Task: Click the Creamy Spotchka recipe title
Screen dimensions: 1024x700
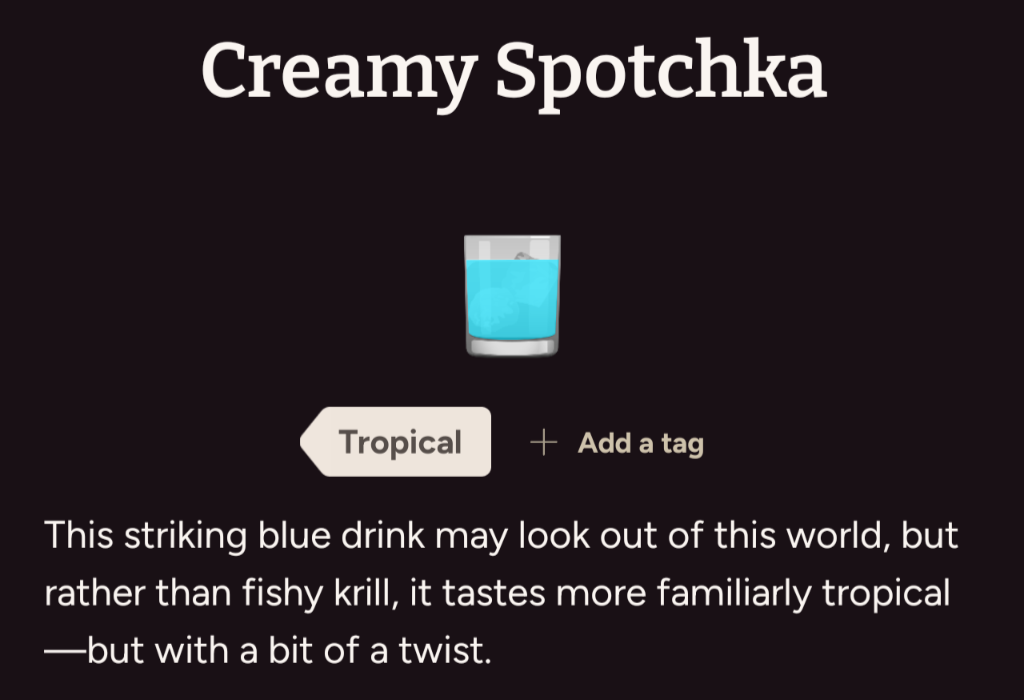Action: point(512,70)
